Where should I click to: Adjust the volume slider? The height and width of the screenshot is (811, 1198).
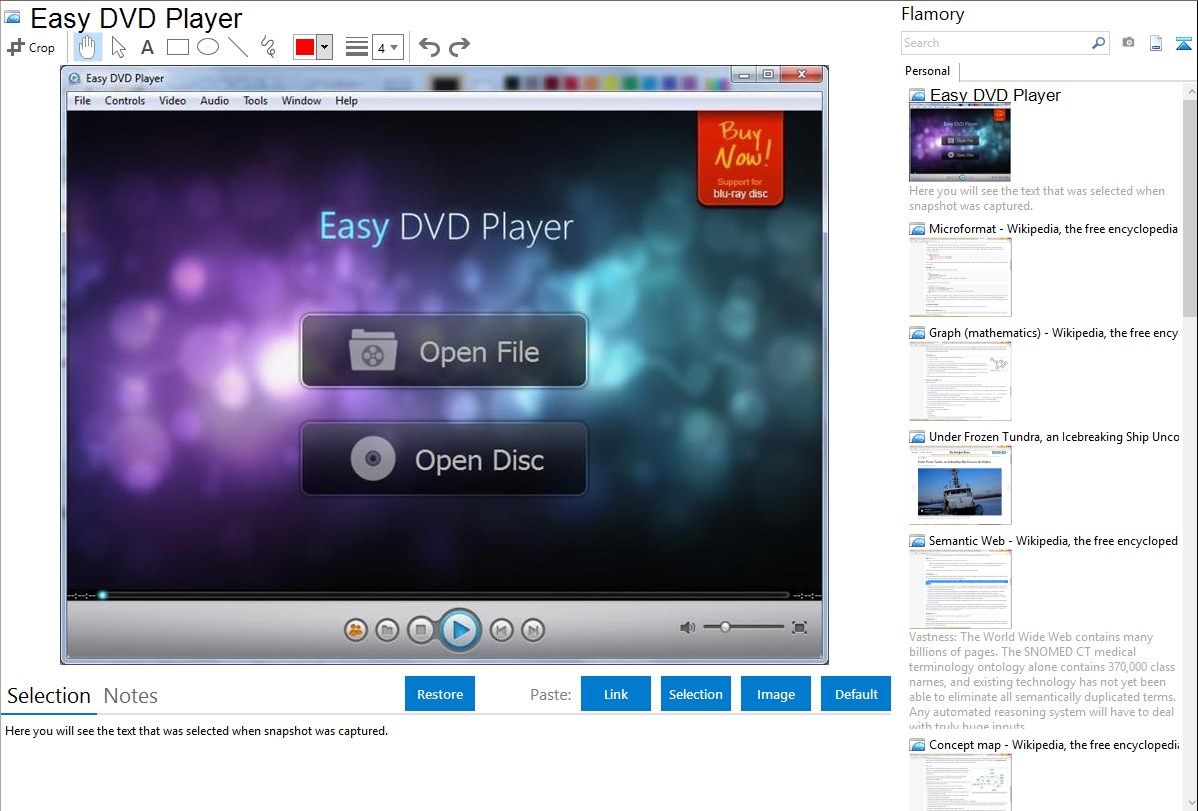pyautogui.click(x=743, y=627)
